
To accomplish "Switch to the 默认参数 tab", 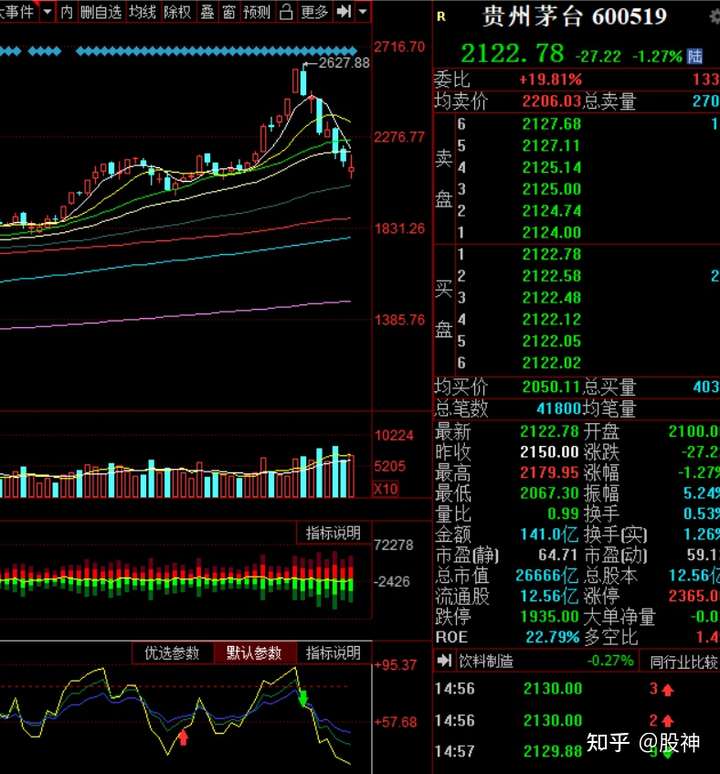I will (254, 653).
